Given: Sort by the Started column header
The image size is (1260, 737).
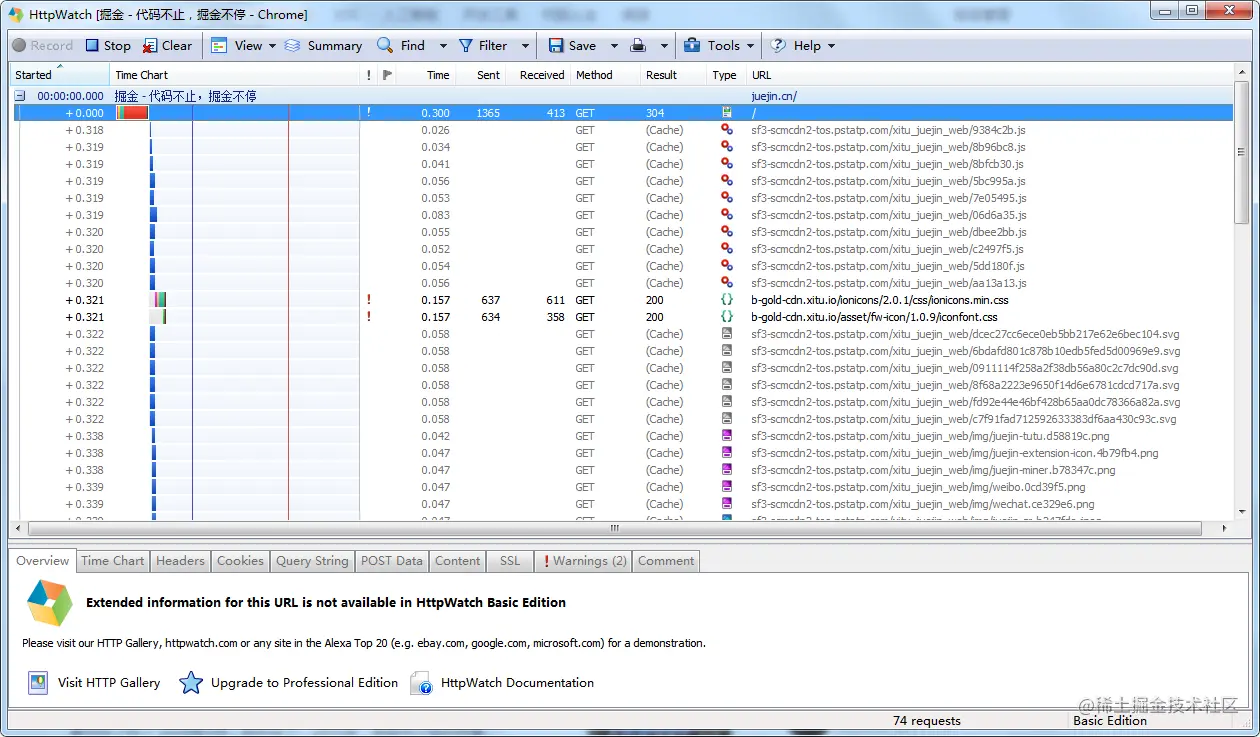Looking at the screenshot, I should (x=59, y=75).
